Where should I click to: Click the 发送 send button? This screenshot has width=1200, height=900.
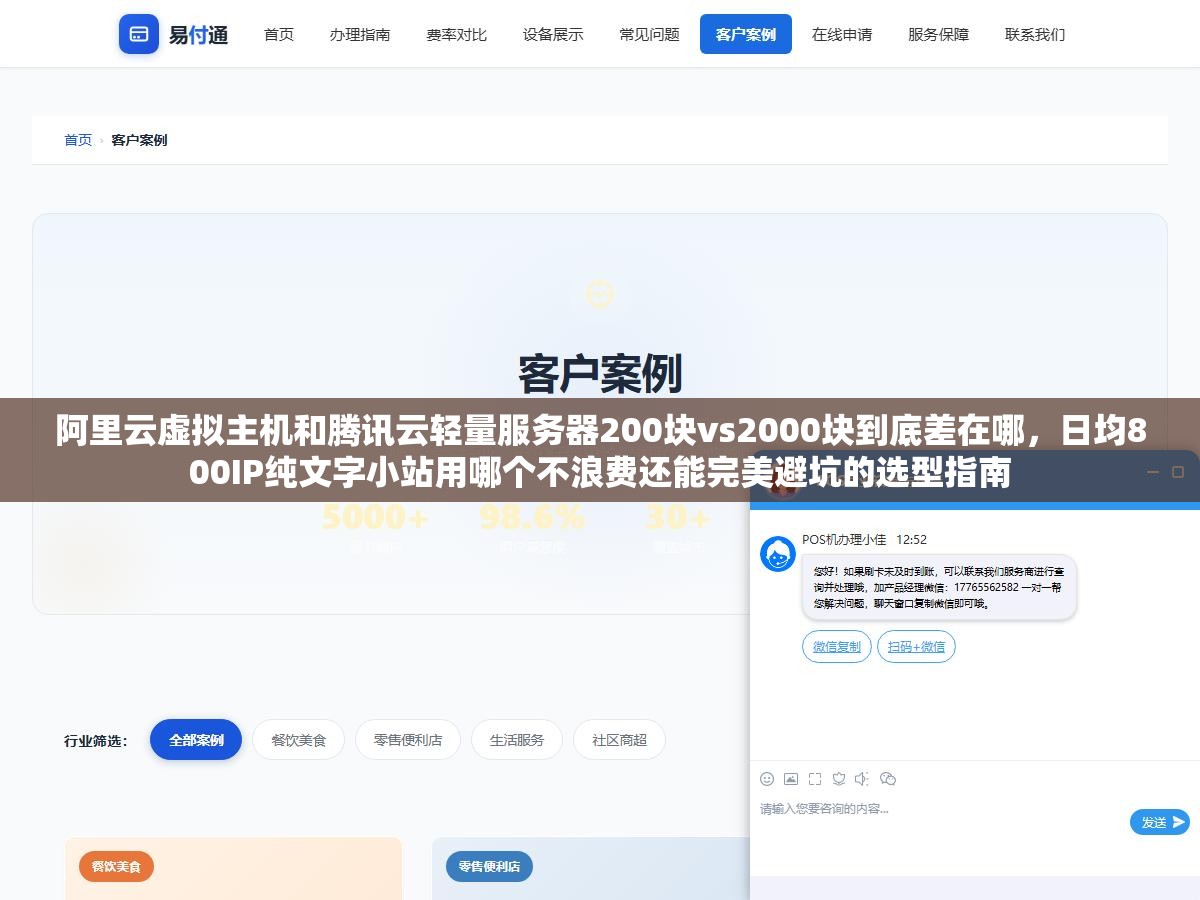pos(1160,822)
